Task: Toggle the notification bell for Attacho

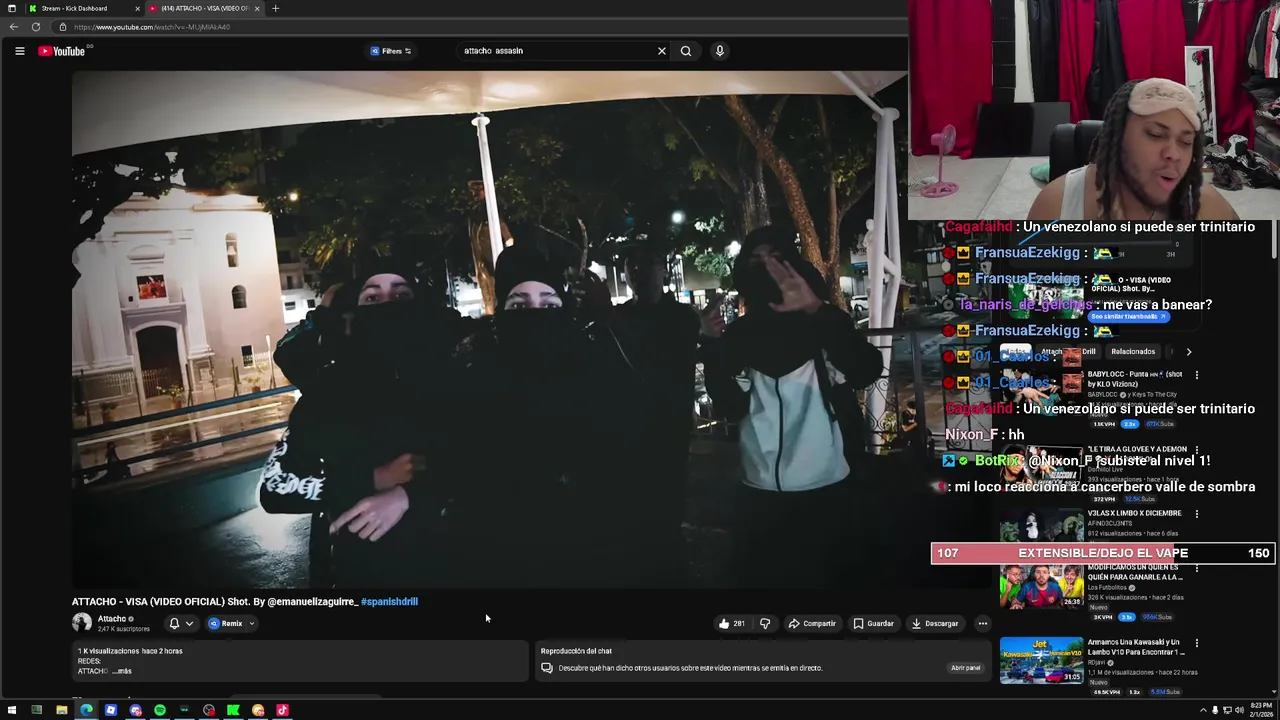Action: click(174, 624)
